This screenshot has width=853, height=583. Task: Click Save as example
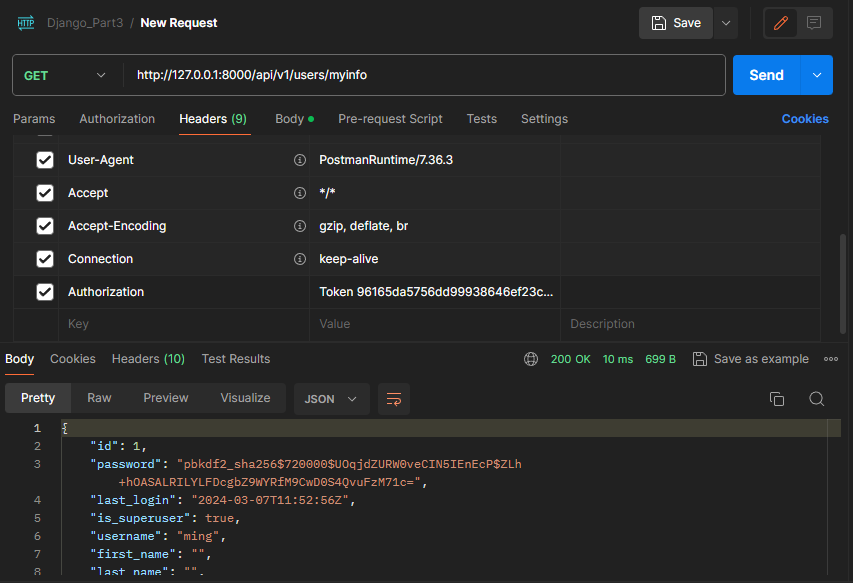click(x=751, y=359)
